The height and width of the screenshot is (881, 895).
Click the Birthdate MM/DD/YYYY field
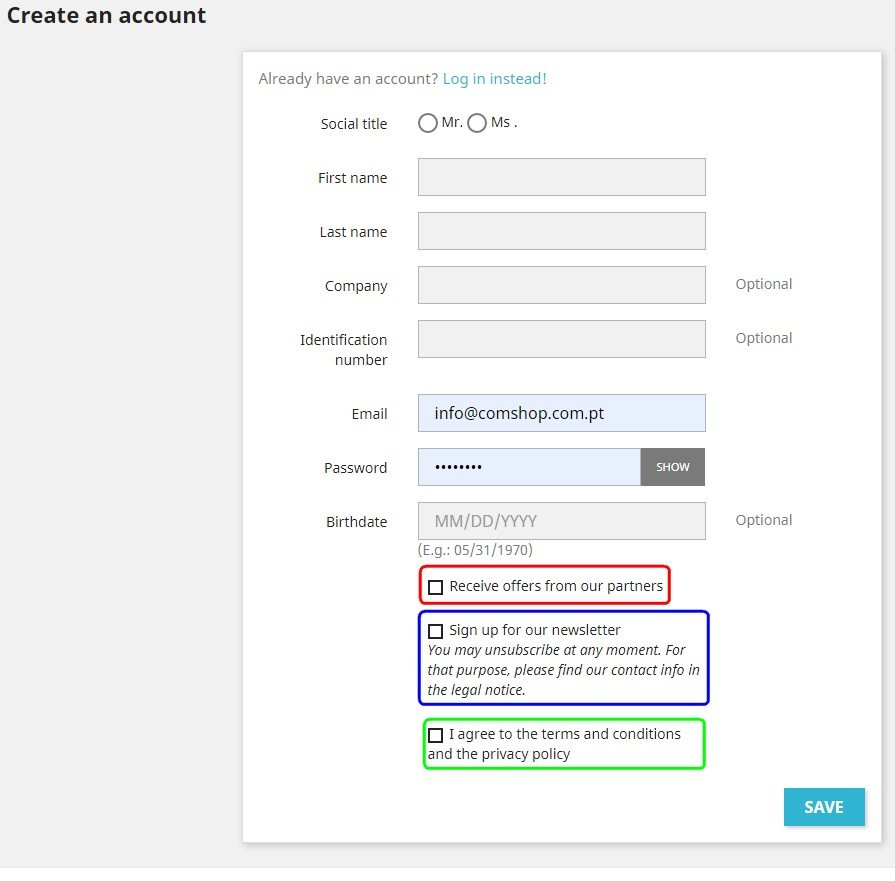[561, 521]
